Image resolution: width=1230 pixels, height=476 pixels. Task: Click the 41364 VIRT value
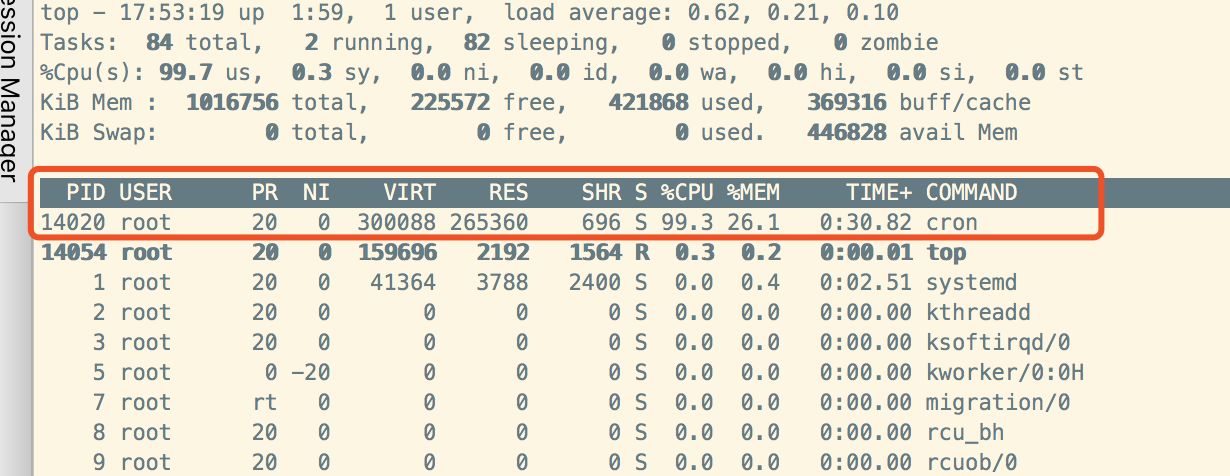403,282
